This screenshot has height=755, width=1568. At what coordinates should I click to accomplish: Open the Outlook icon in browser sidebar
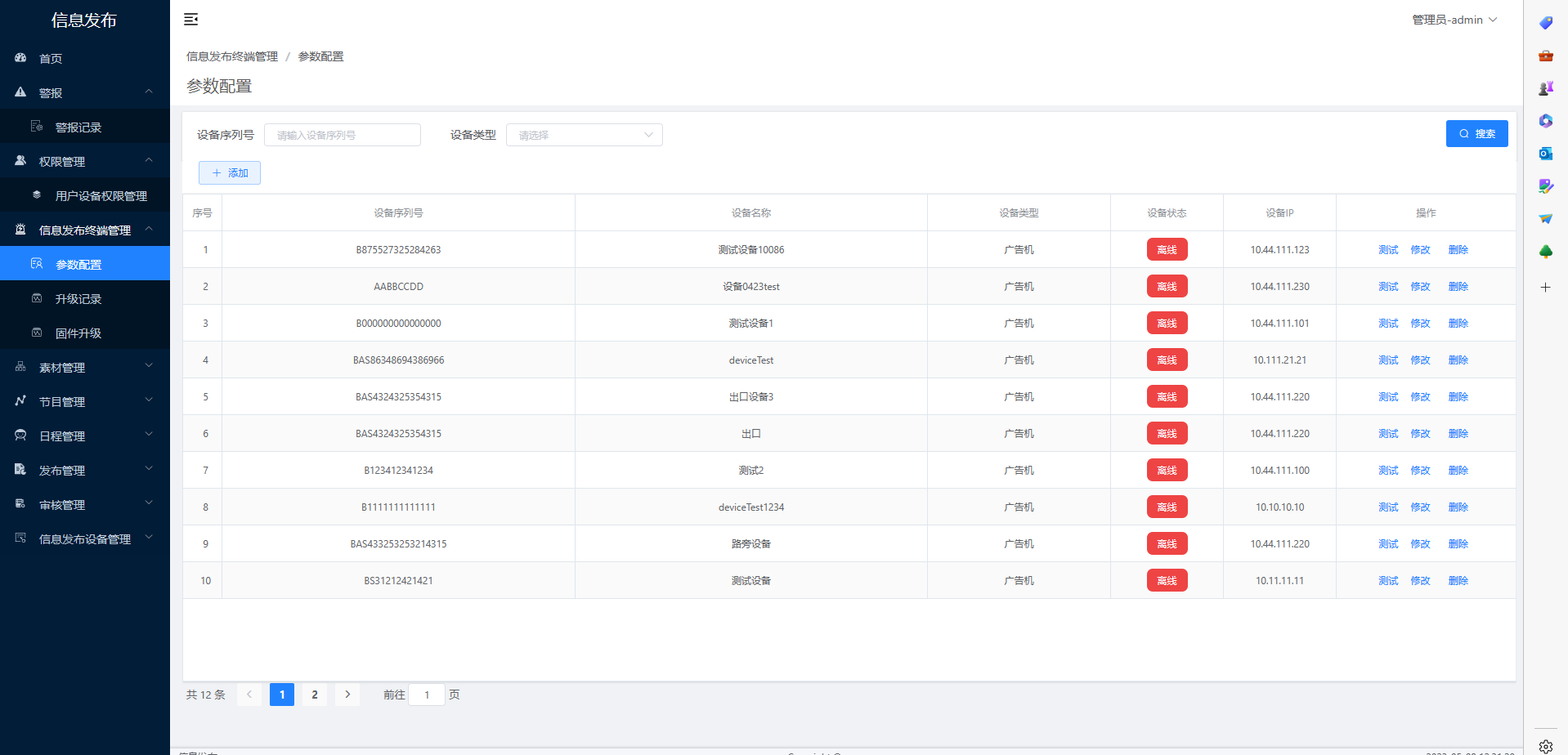1545,154
